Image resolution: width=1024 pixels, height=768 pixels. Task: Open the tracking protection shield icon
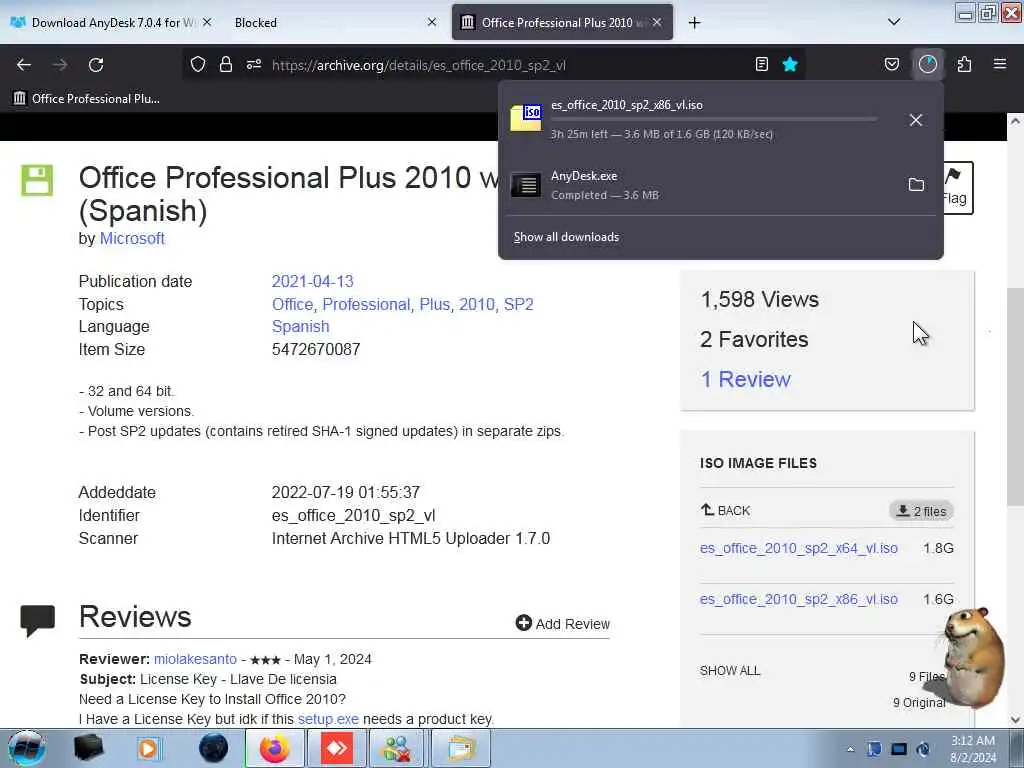click(198, 64)
